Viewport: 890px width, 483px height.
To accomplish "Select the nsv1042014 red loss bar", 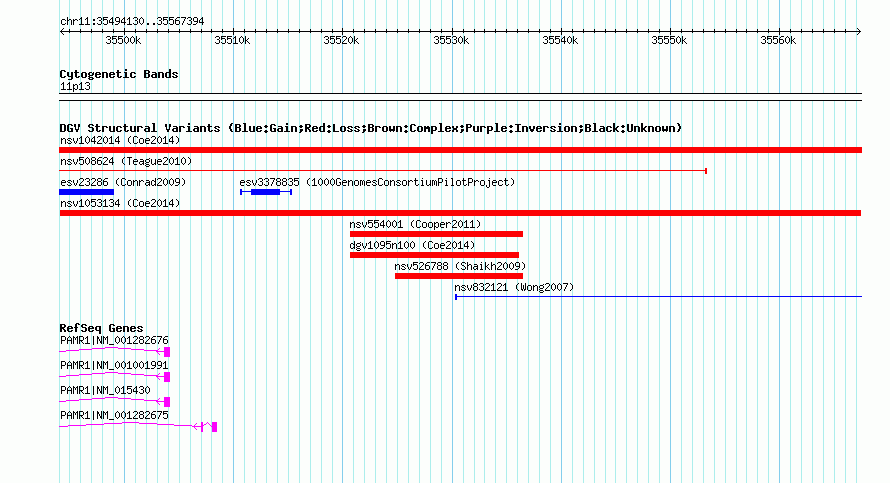I will point(460,150).
